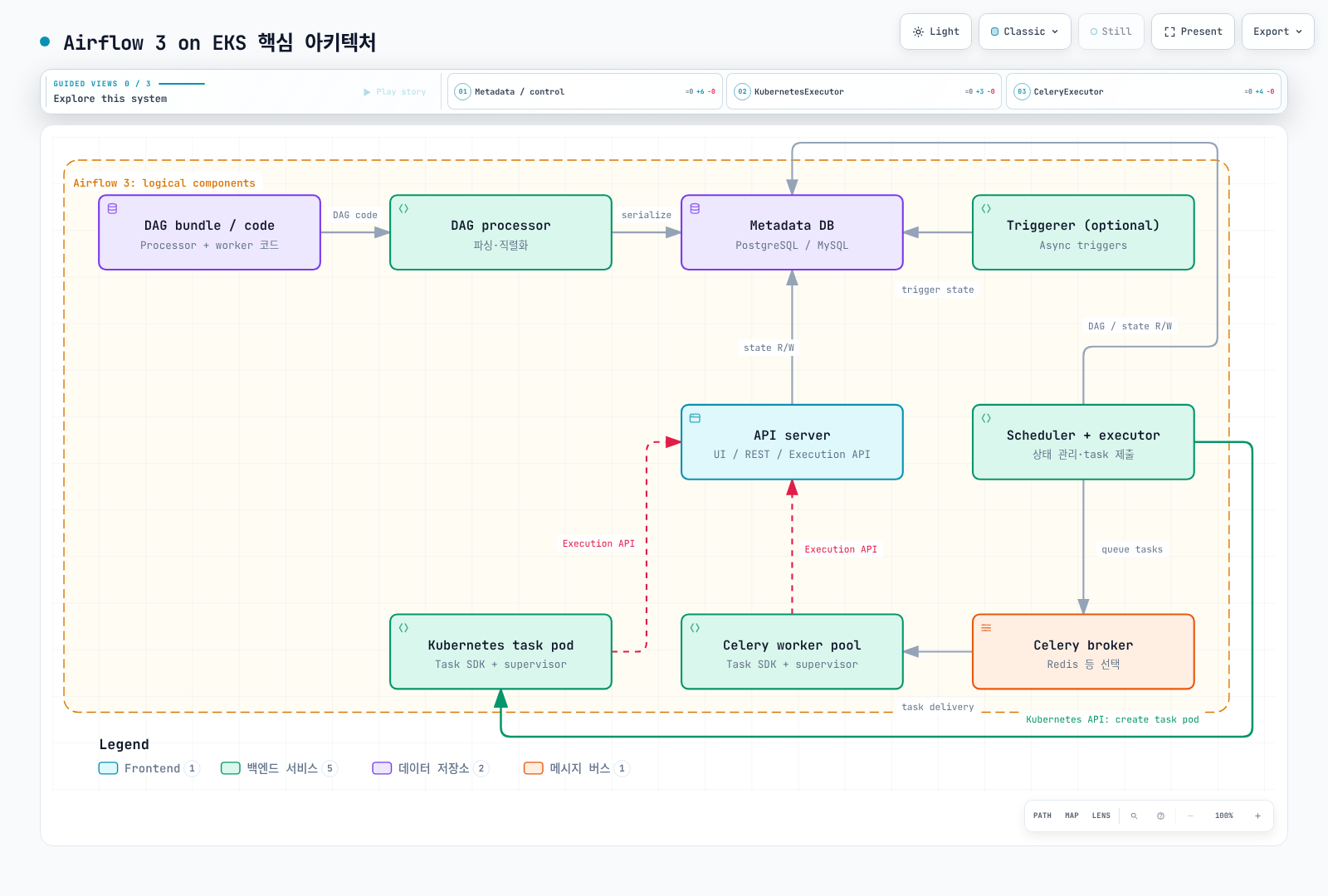The height and width of the screenshot is (896, 1328).
Task: Click the 100% zoom level
Action: (1224, 816)
